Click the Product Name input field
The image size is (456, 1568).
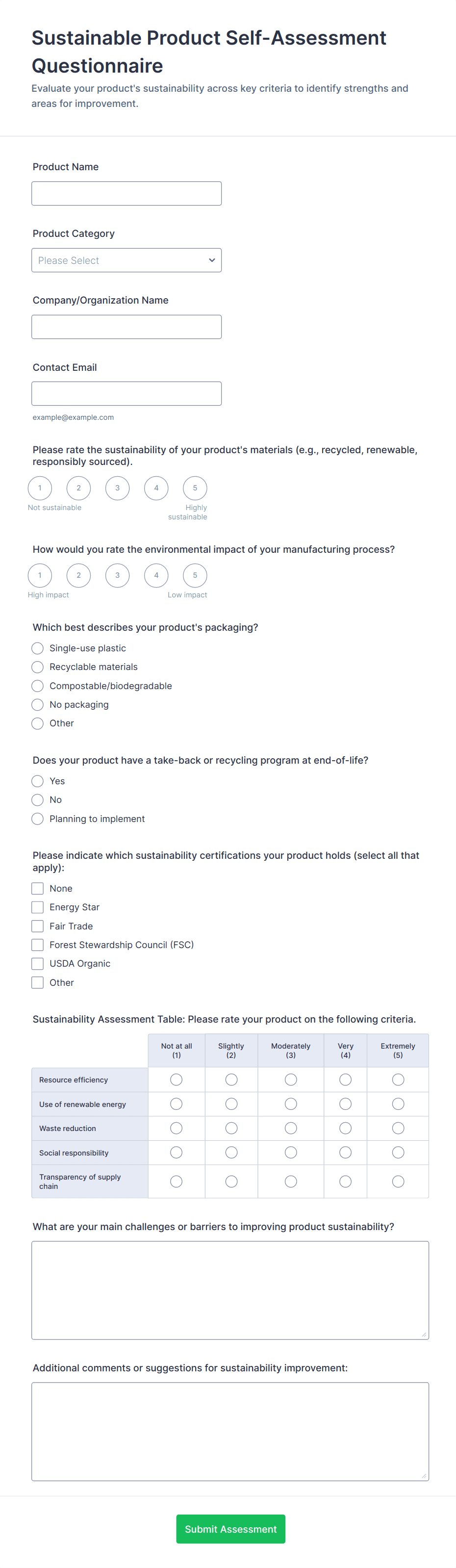tap(126, 194)
